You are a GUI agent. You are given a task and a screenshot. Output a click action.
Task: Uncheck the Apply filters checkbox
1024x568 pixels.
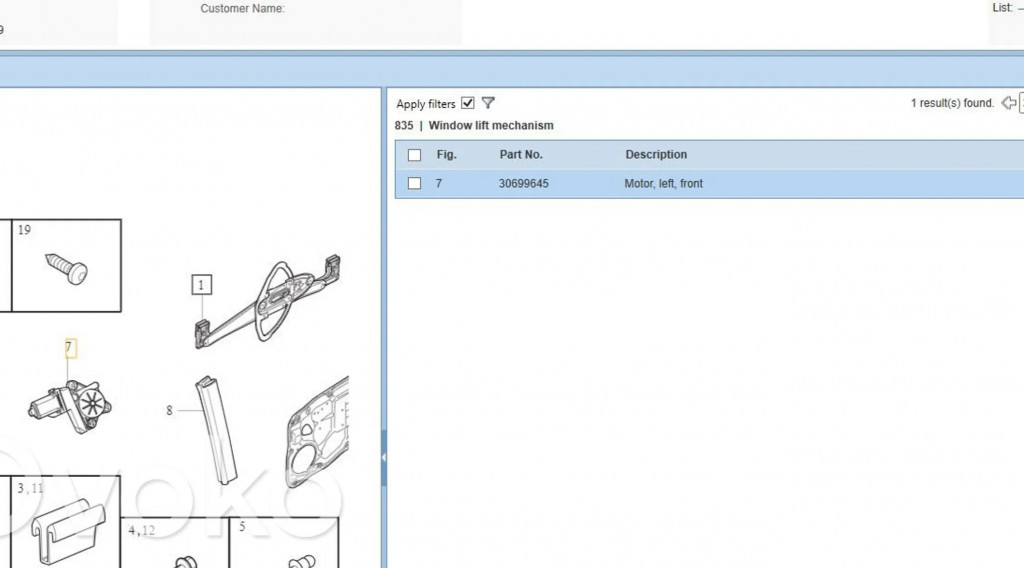pyautogui.click(x=468, y=103)
